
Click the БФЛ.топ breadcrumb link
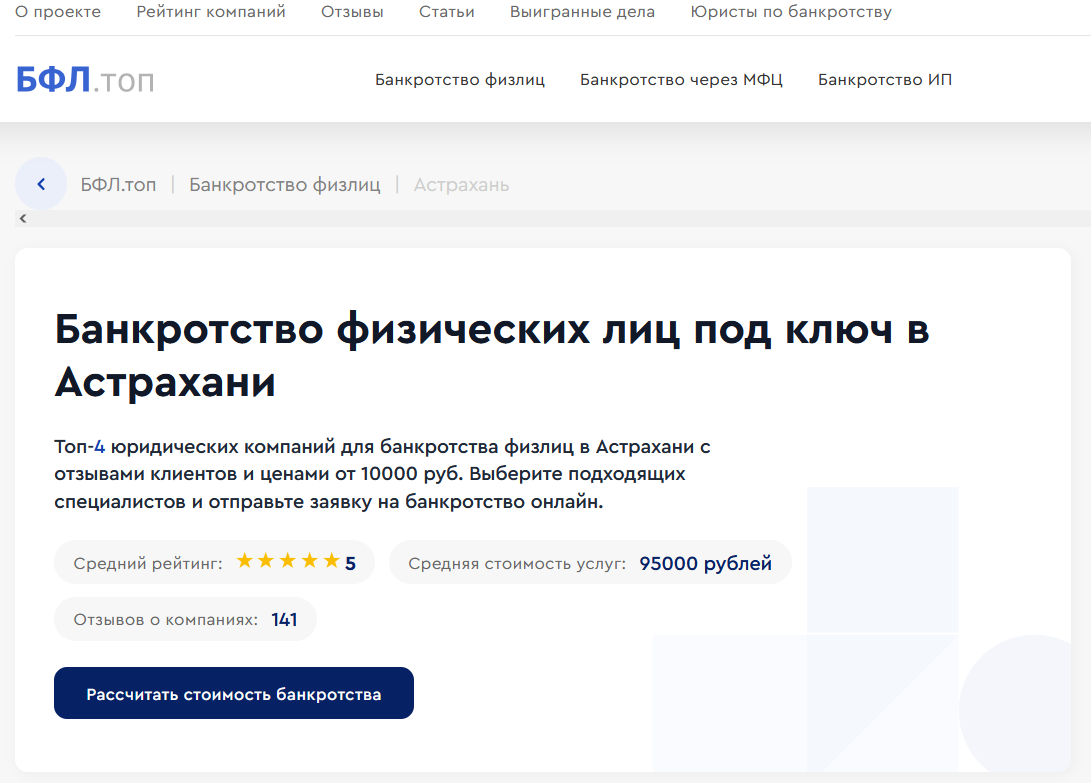118,184
